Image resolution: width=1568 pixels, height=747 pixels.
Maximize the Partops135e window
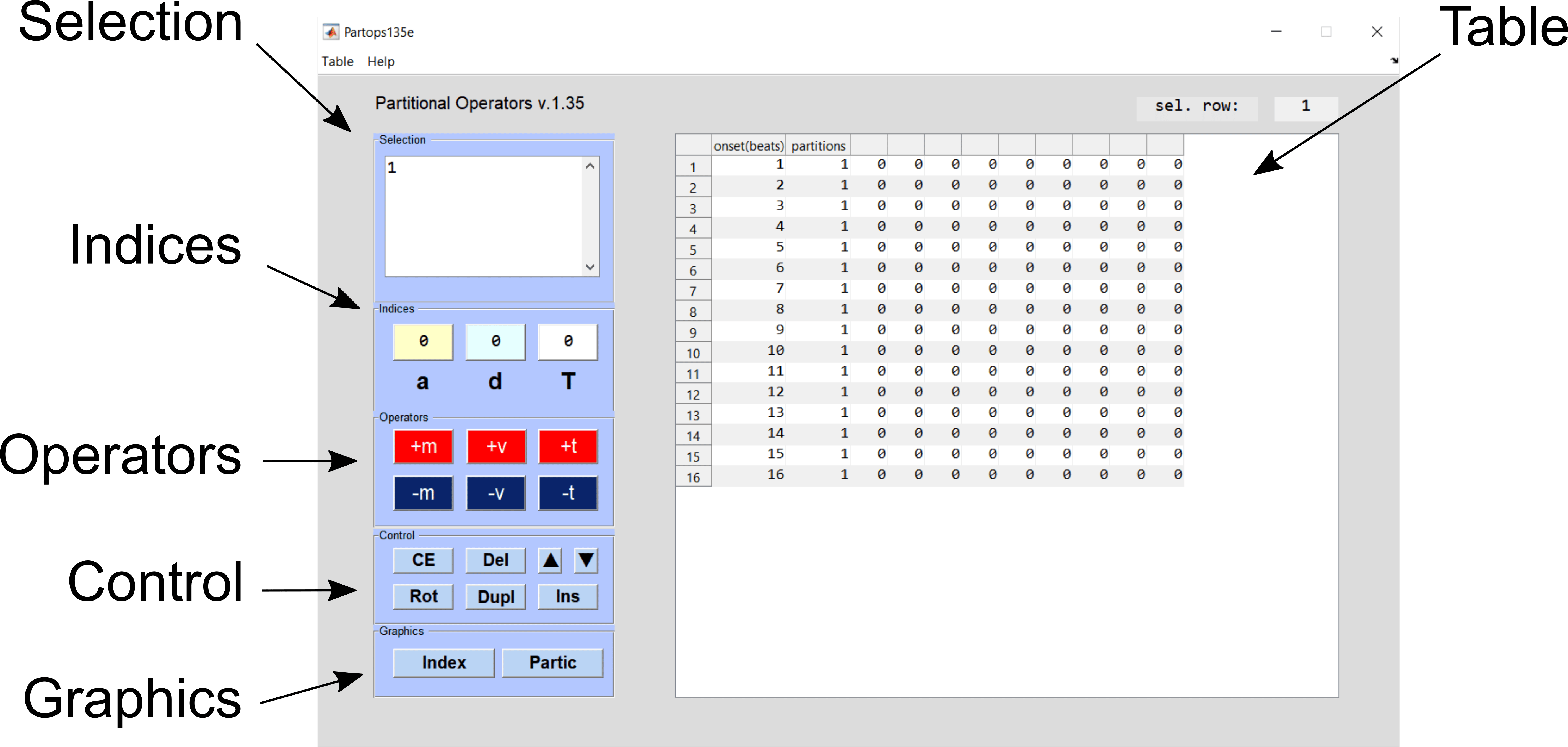[x=1326, y=32]
